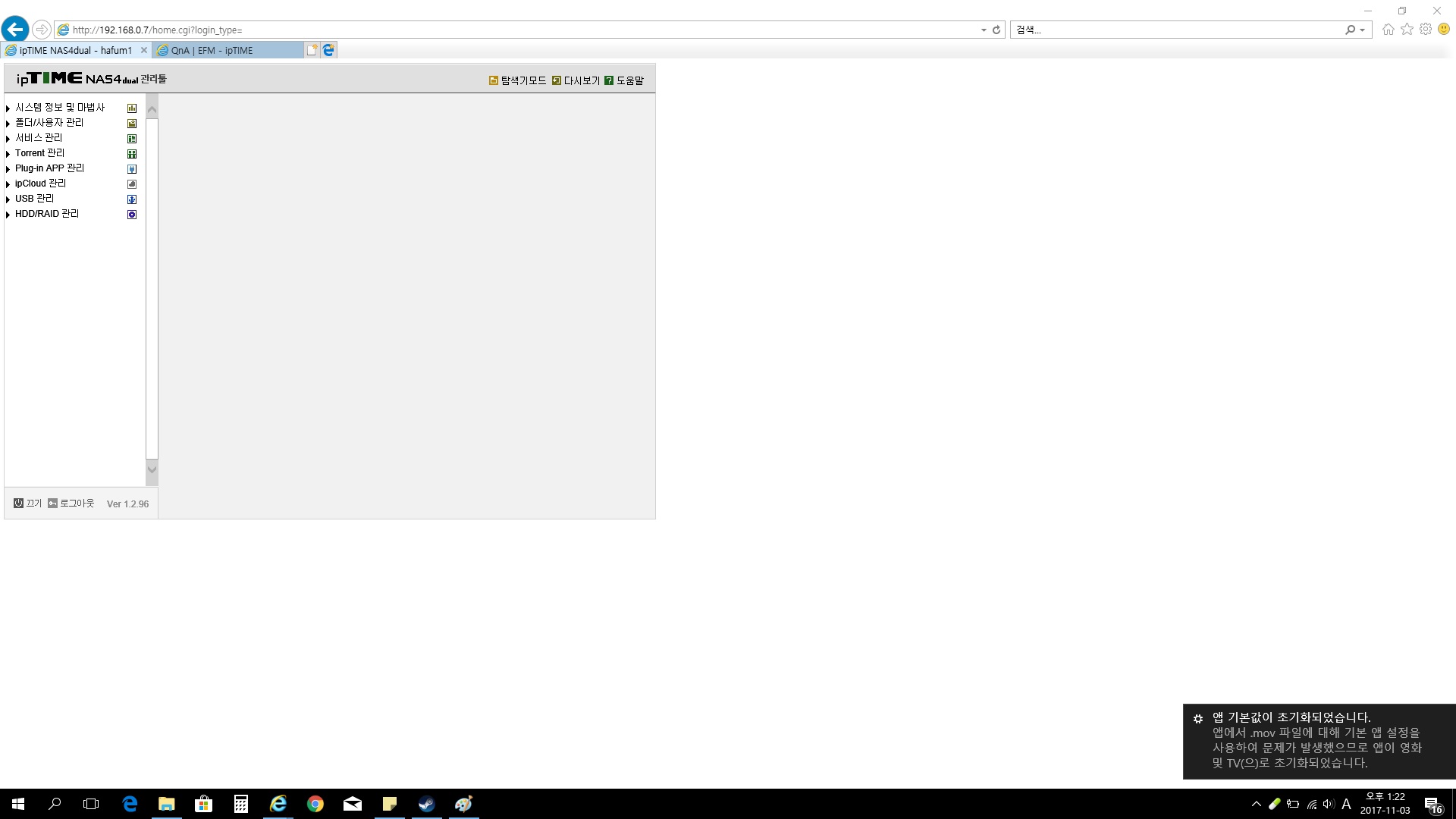This screenshot has width=1456, height=819.
Task: Click the browser back arrow button
Action: (x=15, y=30)
